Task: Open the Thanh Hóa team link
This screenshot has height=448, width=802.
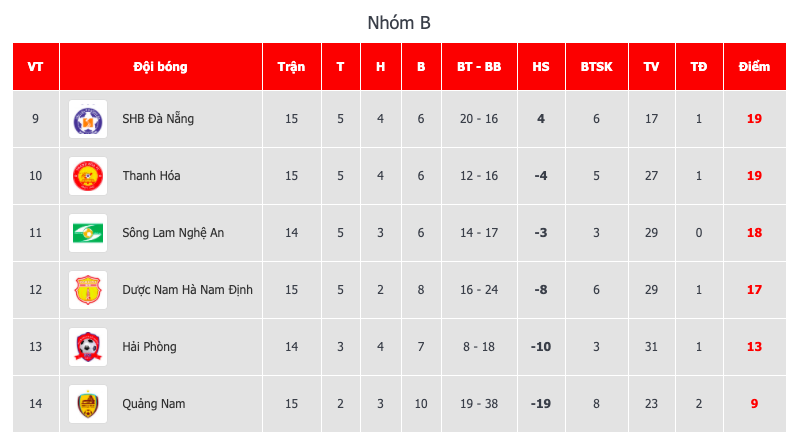Action: tap(151, 176)
